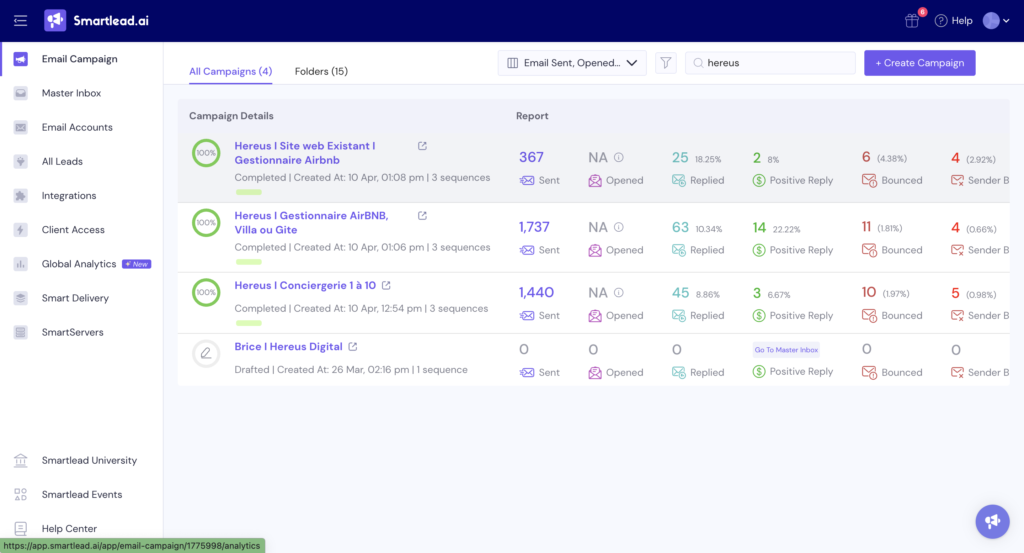The height and width of the screenshot is (553, 1024).
Task: Click the 100% progress circle of Conciergerie campaign
Action: pos(206,292)
